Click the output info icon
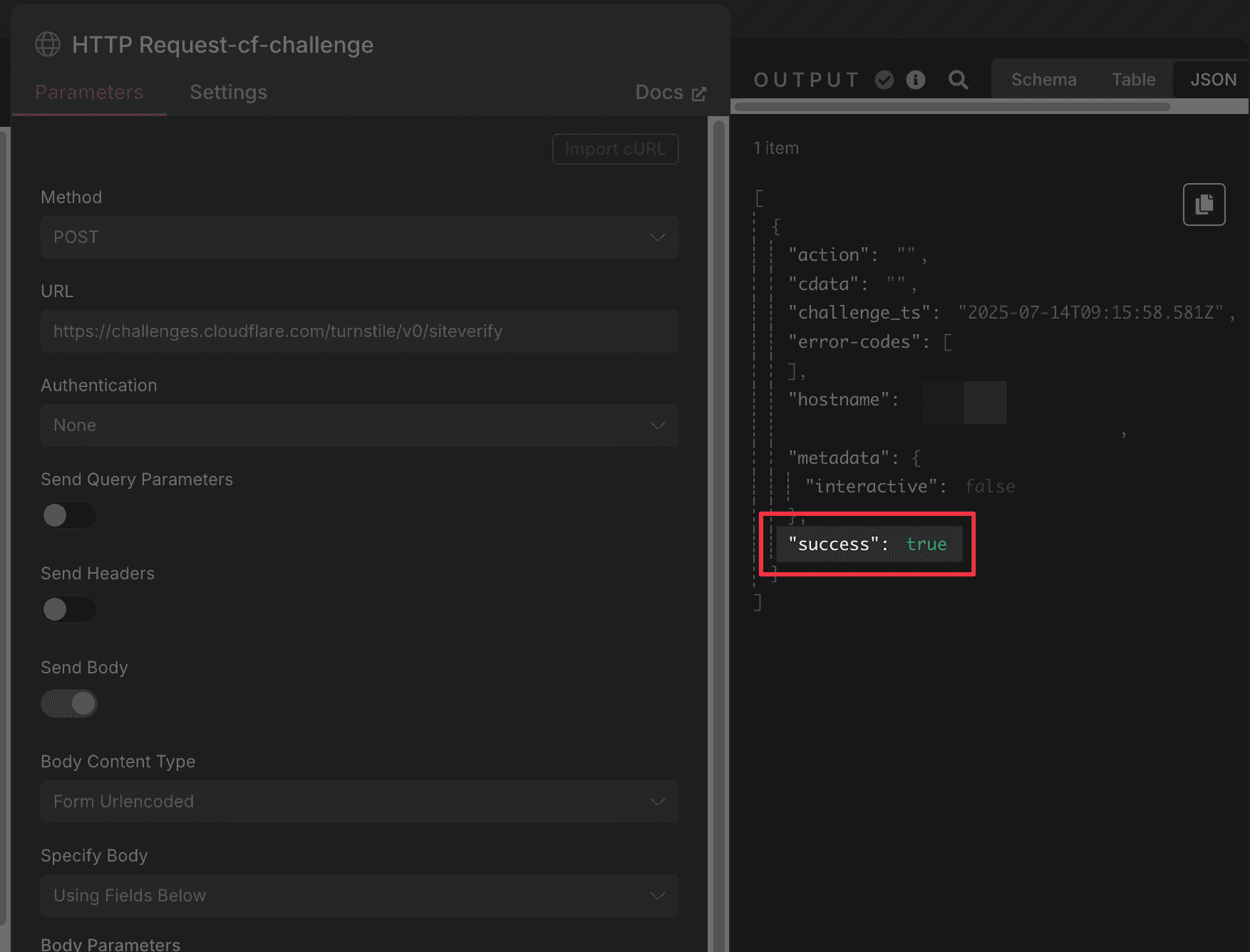 pyautogui.click(x=916, y=80)
